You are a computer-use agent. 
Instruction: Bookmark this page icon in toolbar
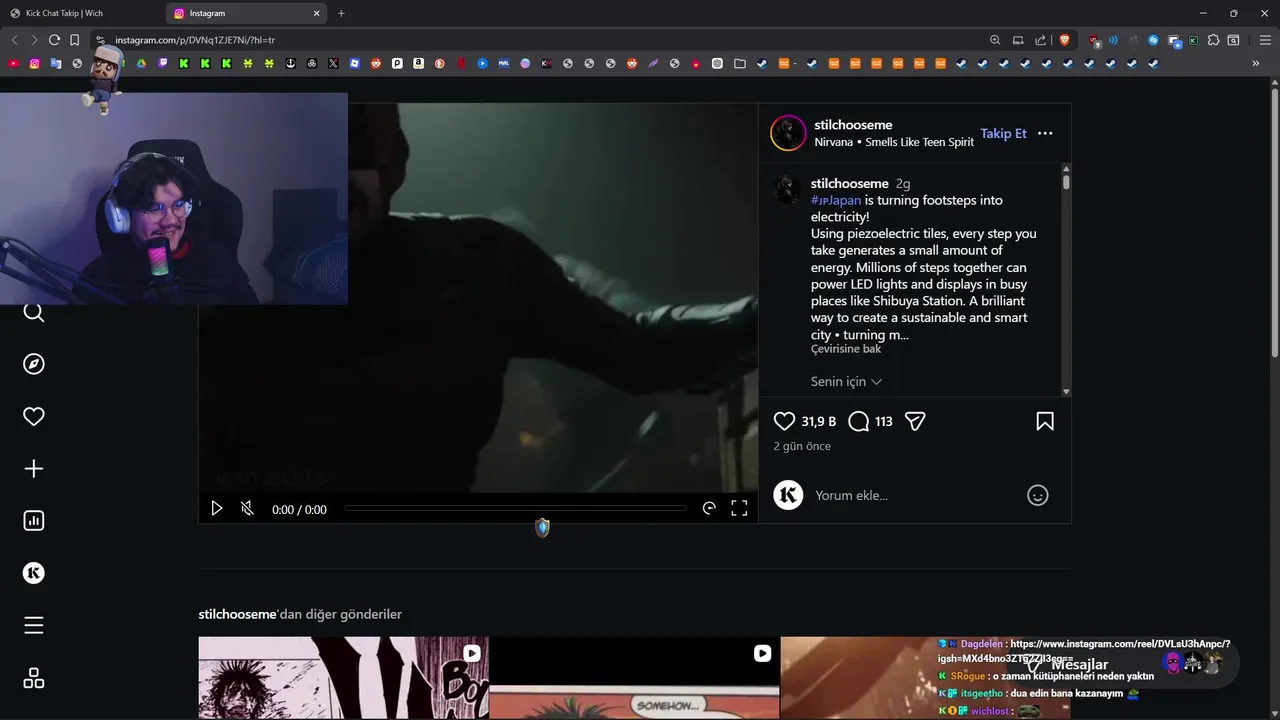pyautogui.click(x=75, y=40)
